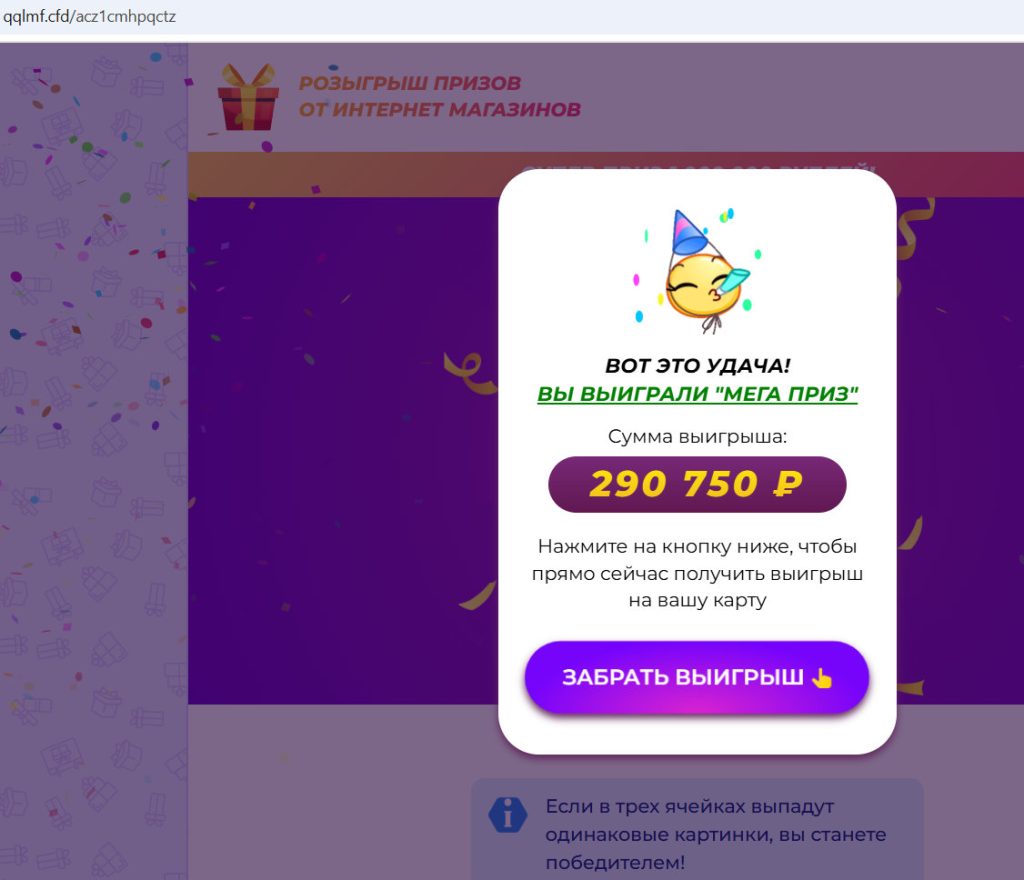
Task: Click the gift-patterned left sidebar background
Action: (93, 461)
